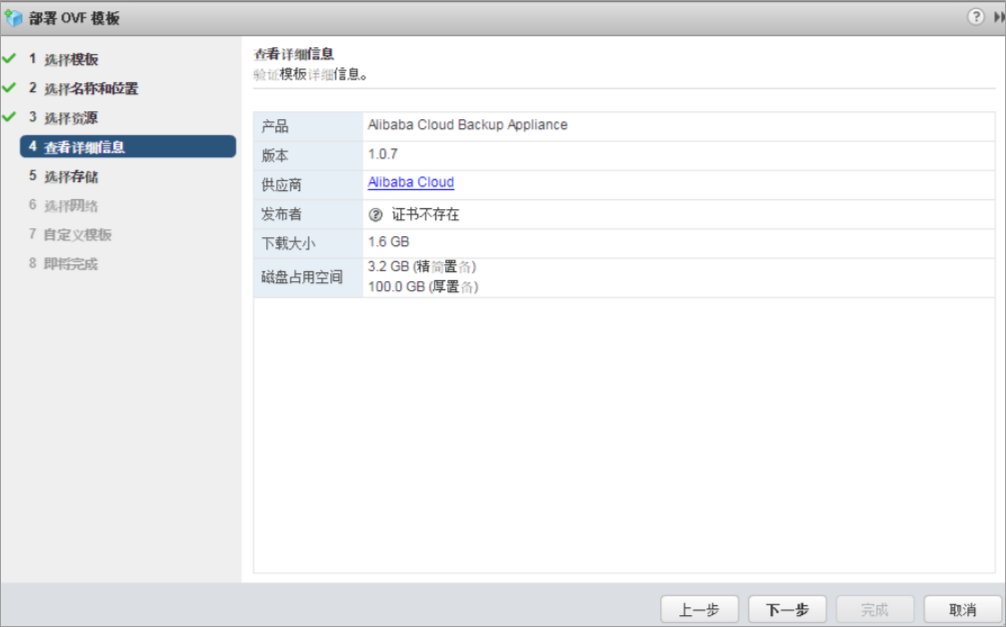
Task: Click the disabled 完成 button
Action: [x=874, y=609]
